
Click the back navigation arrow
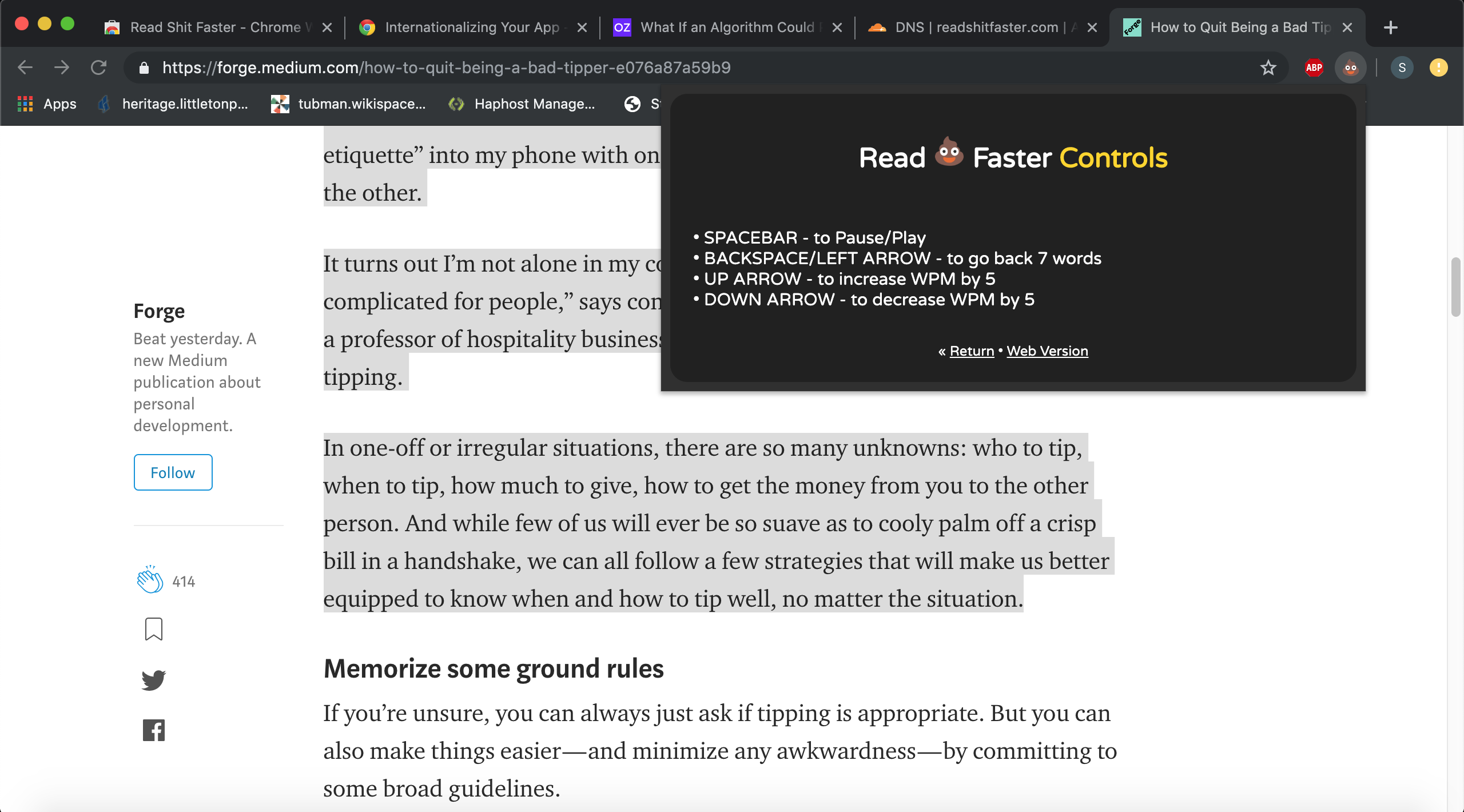[x=25, y=67]
